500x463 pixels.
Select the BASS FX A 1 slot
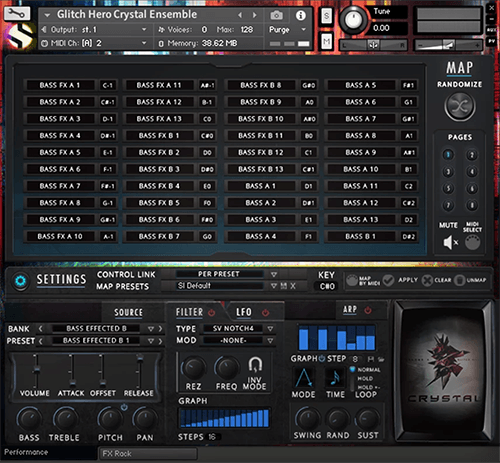60,85
